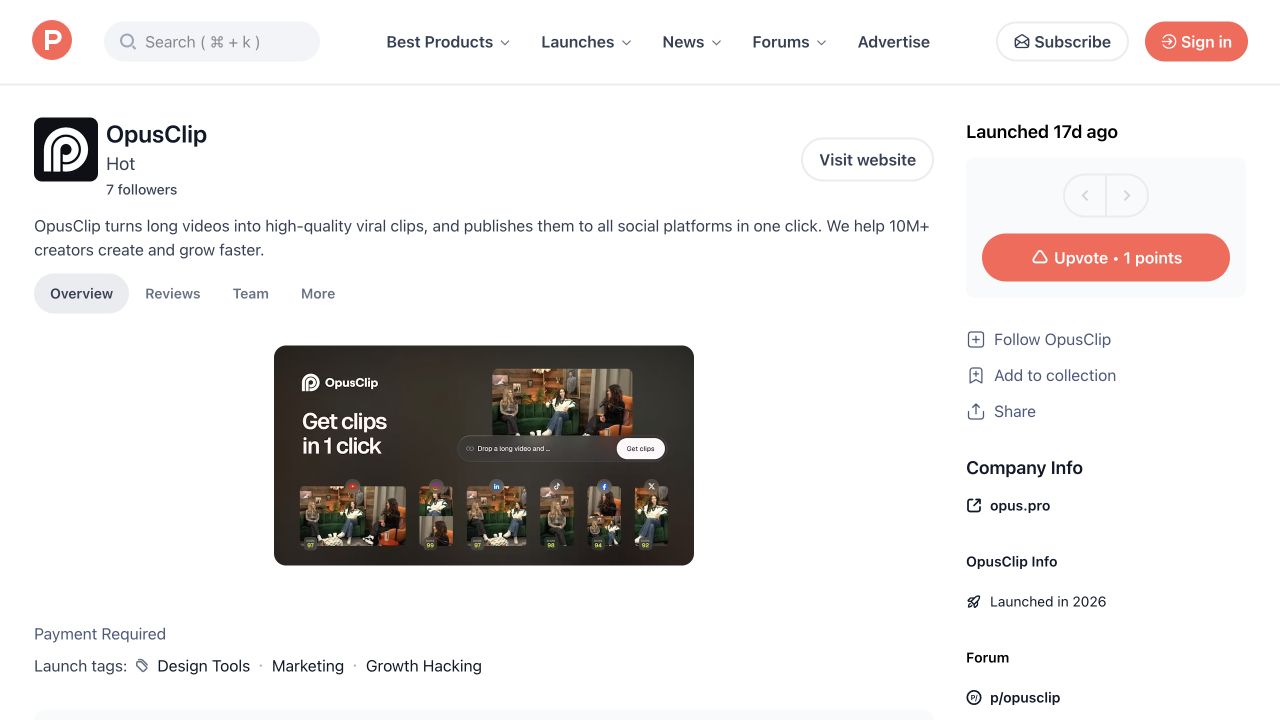This screenshot has width=1280, height=720.
Task: Click the Launched in 2026 text
Action: point(1048,601)
